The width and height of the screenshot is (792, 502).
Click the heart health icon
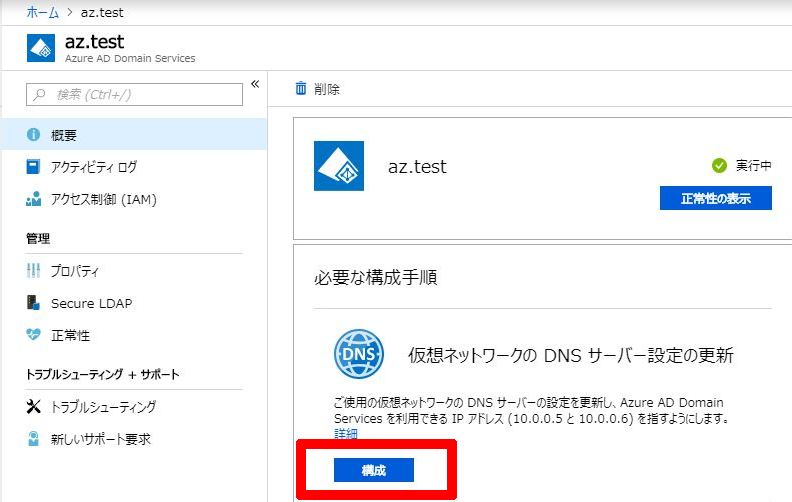click(x=33, y=334)
